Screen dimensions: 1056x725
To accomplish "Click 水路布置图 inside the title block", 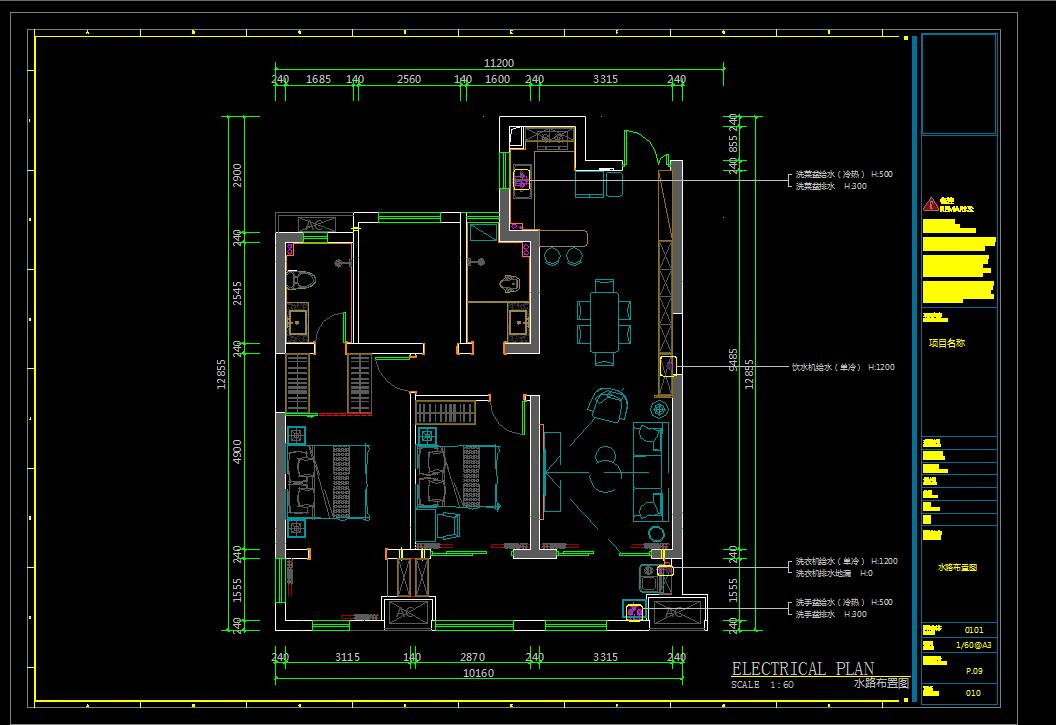I will click(957, 567).
